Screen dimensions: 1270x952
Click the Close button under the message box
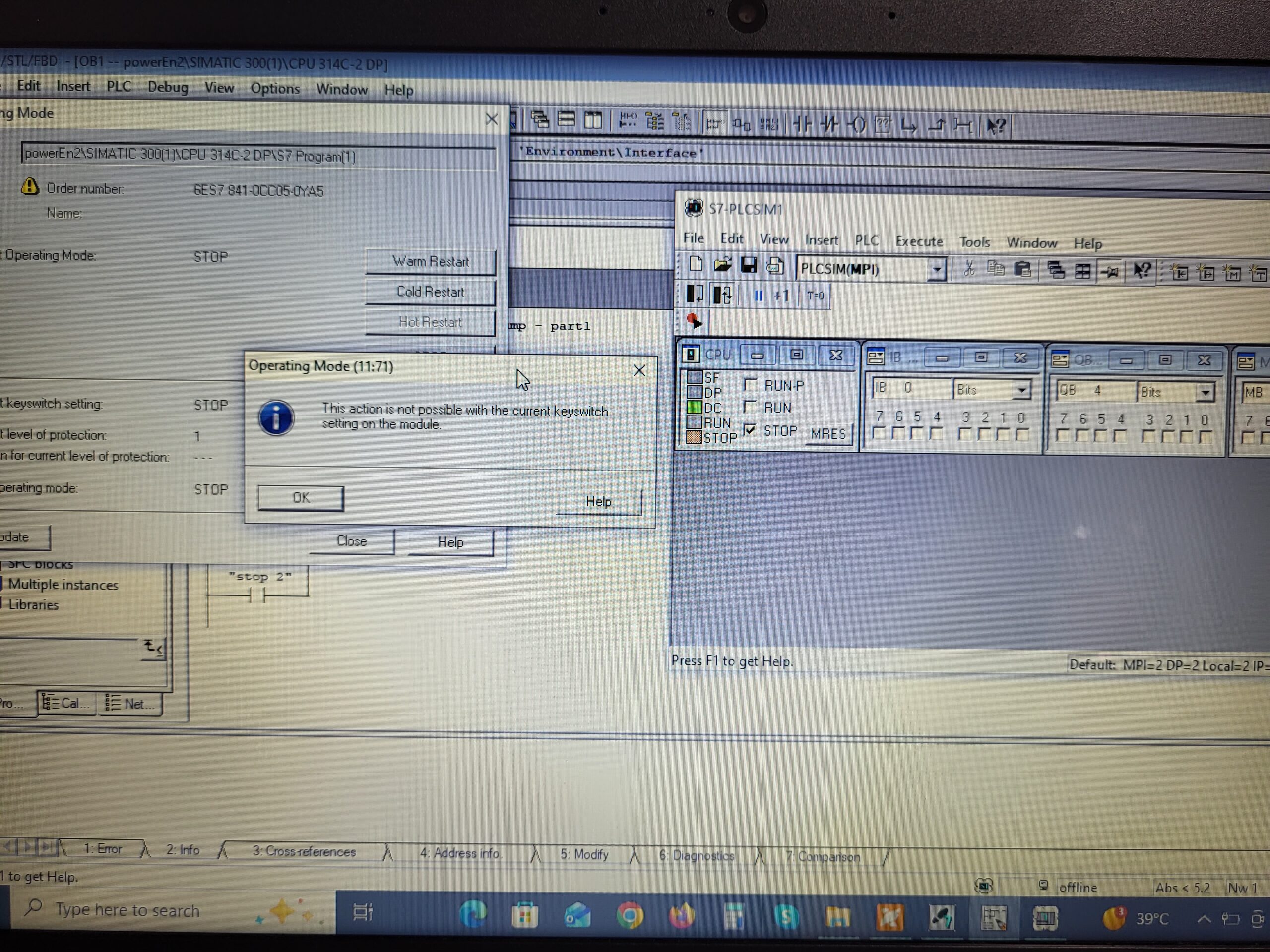click(351, 541)
